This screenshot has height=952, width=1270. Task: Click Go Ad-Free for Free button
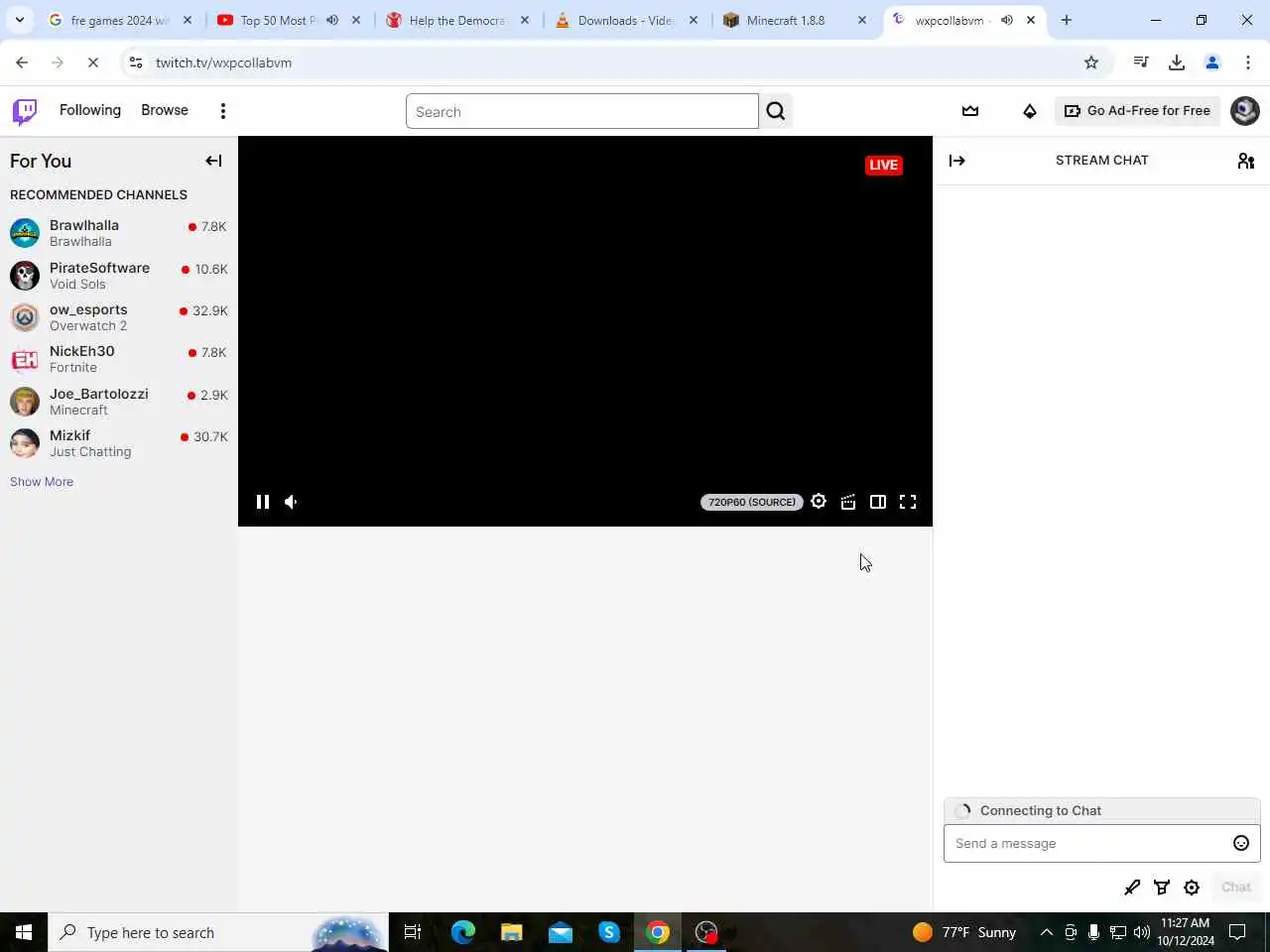tap(1138, 111)
